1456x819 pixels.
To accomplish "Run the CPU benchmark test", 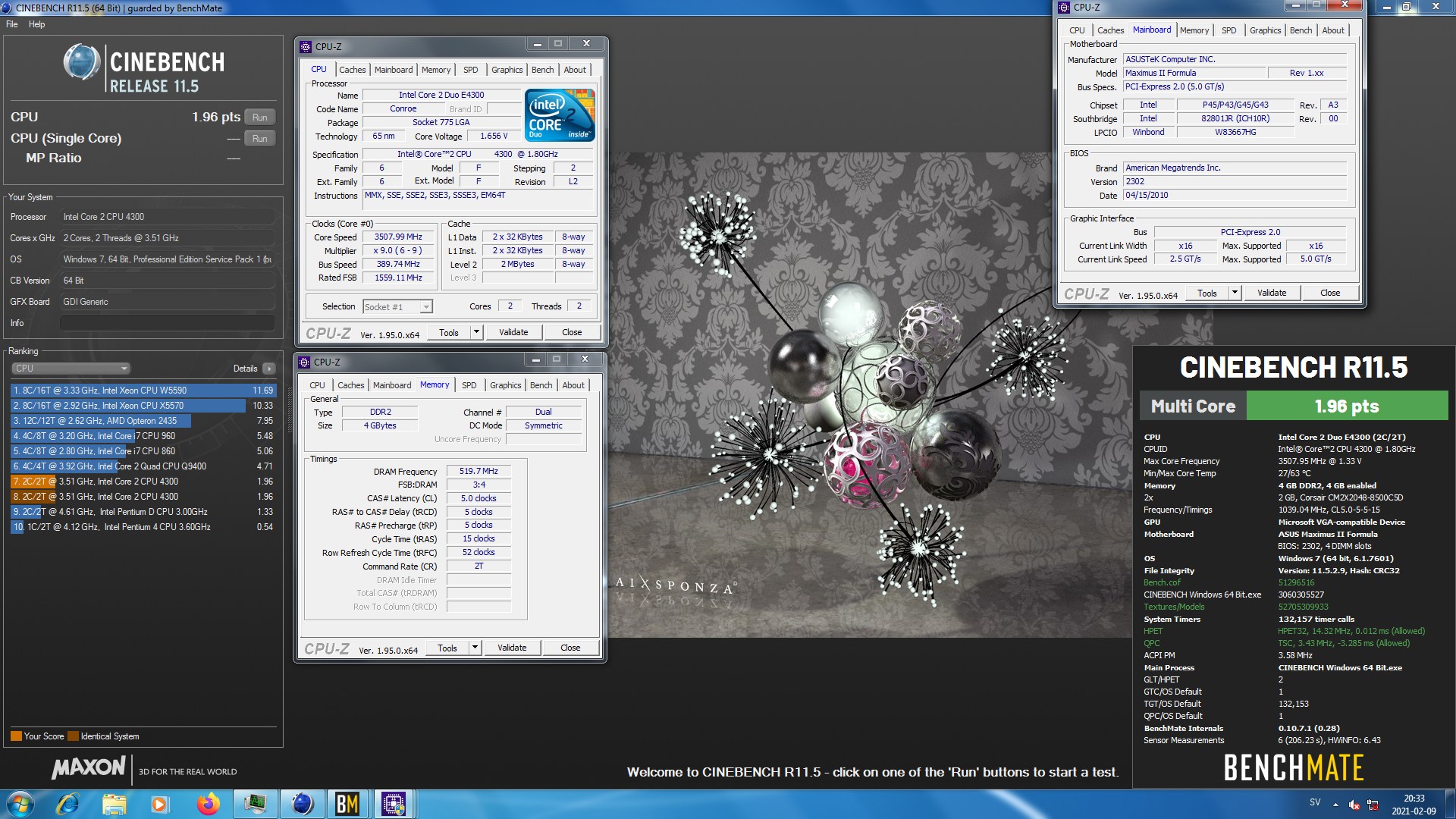I will (x=260, y=118).
